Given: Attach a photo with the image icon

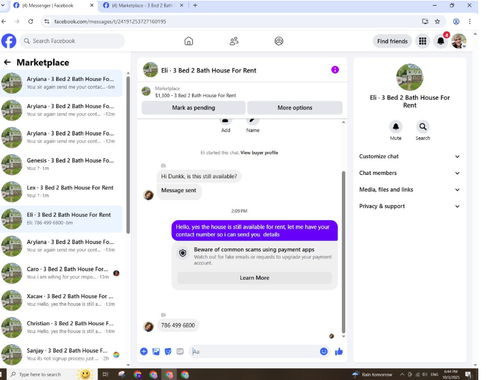Looking at the screenshot, I should [x=156, y=351].
